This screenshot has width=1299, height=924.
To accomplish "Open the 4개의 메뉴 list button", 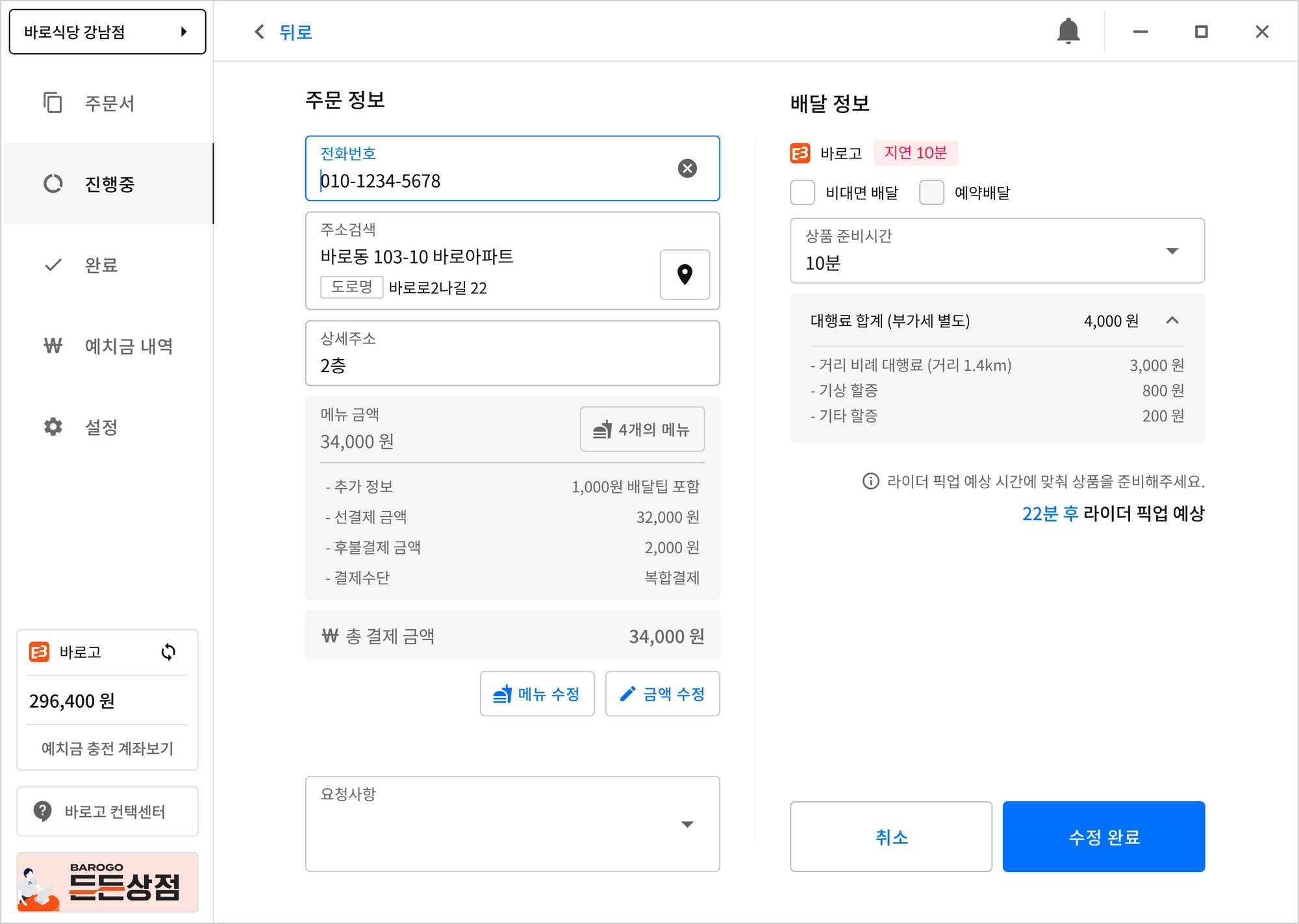I will [x=642, y=429].
